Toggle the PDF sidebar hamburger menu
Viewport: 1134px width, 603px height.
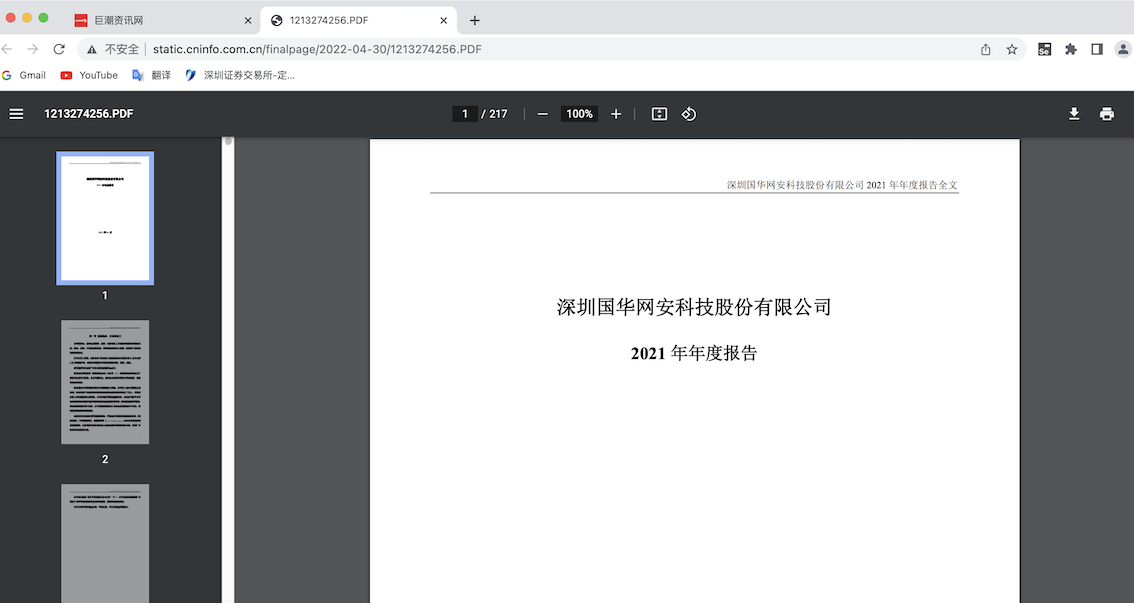(16, 114)
